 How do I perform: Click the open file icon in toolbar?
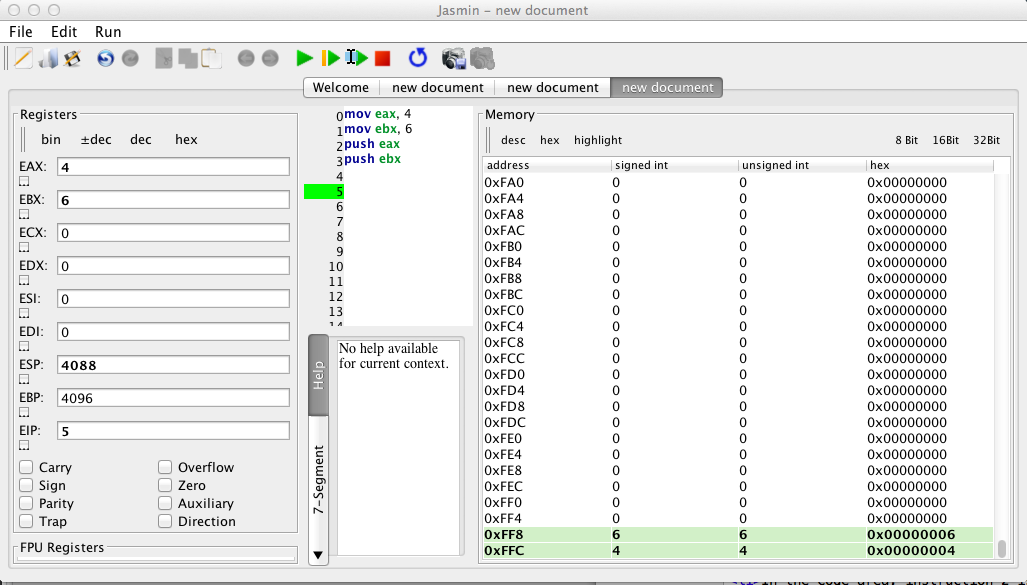(48, 58)
